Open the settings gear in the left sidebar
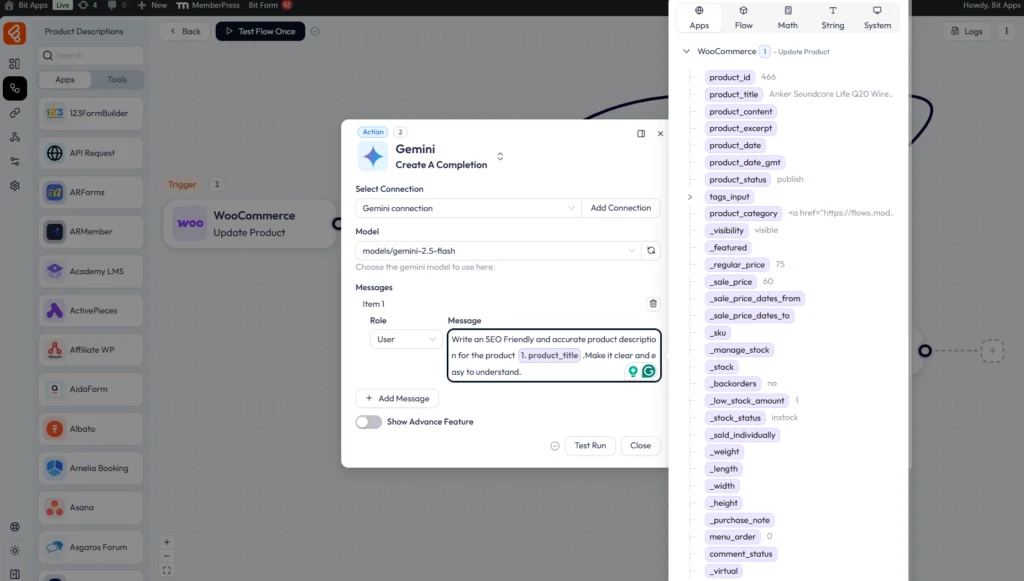The height and width of the screenshot is (581, 1024). pos(14,186)
